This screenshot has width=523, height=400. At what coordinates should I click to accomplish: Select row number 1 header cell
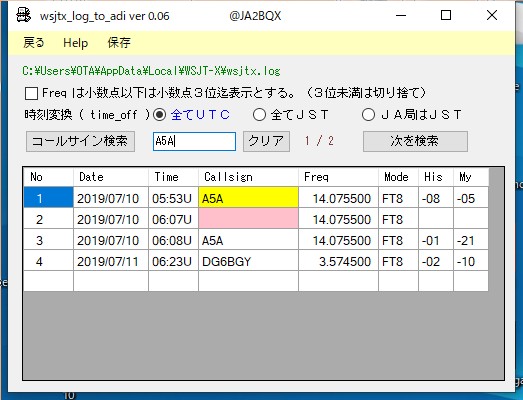pyautogui.click(x=48, y=197)
